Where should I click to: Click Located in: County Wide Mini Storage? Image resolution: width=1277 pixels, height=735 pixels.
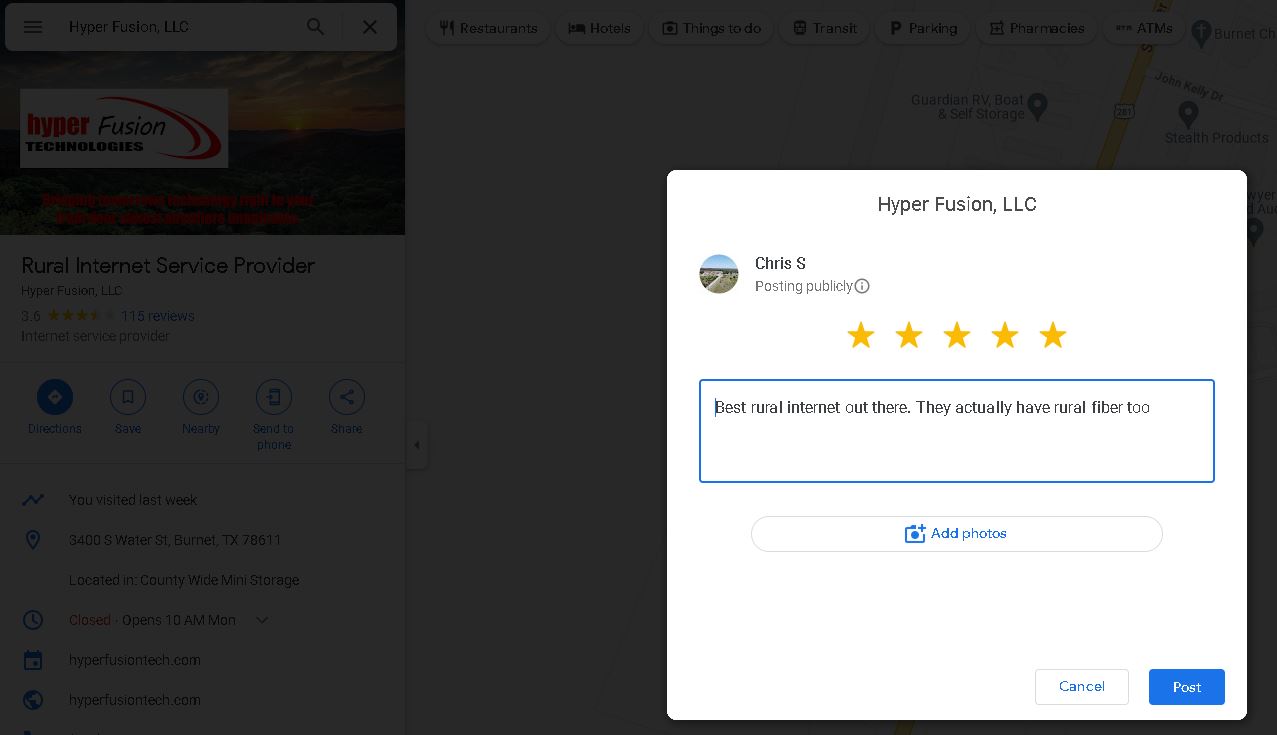pyautogui.click(x=184, y=580)
